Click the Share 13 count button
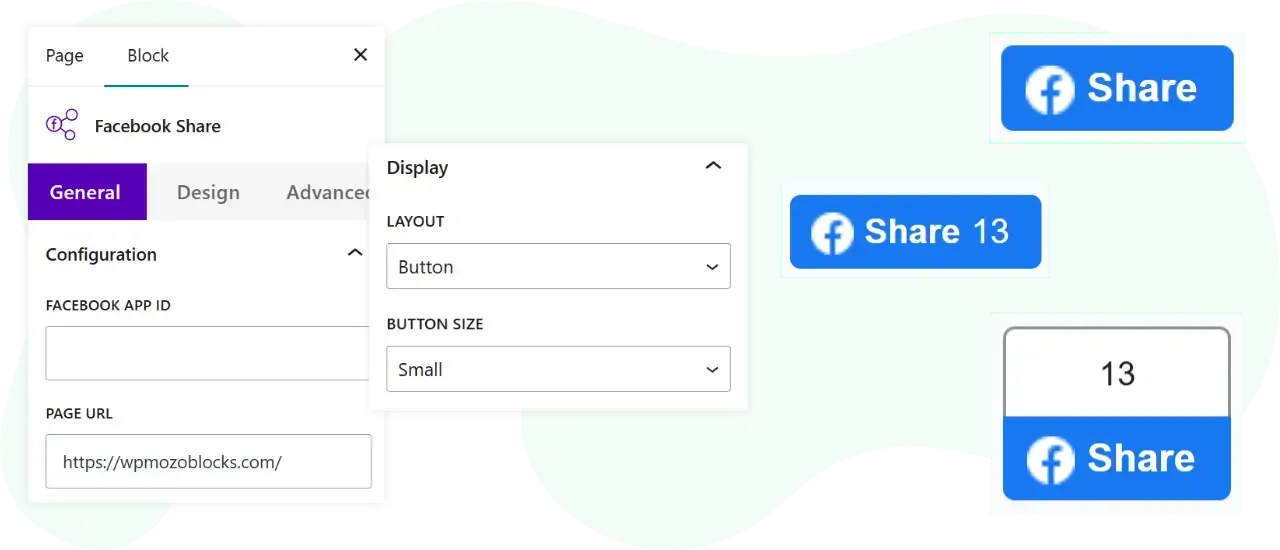Viewport: 1280px width, 550px height. [915, 232]
